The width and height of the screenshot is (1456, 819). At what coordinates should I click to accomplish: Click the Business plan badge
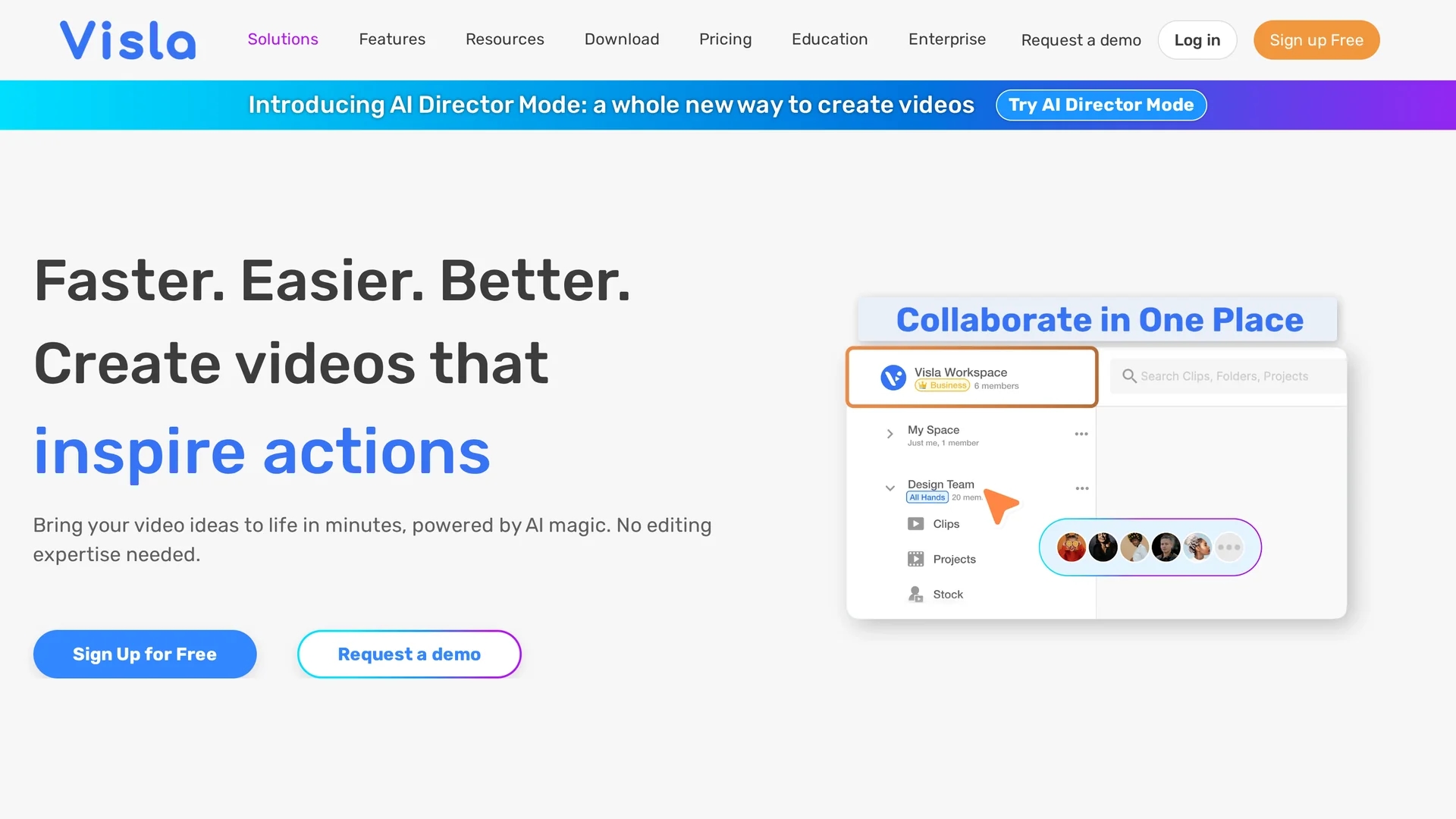click(943, 386)
